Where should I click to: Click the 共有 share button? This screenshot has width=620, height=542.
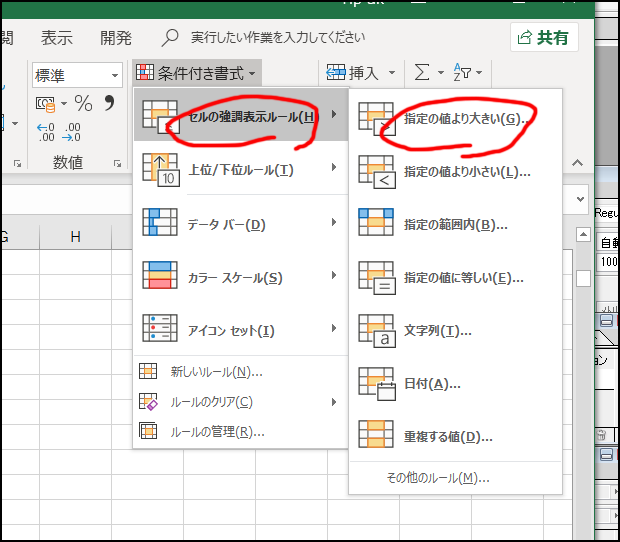click(544, 38)
